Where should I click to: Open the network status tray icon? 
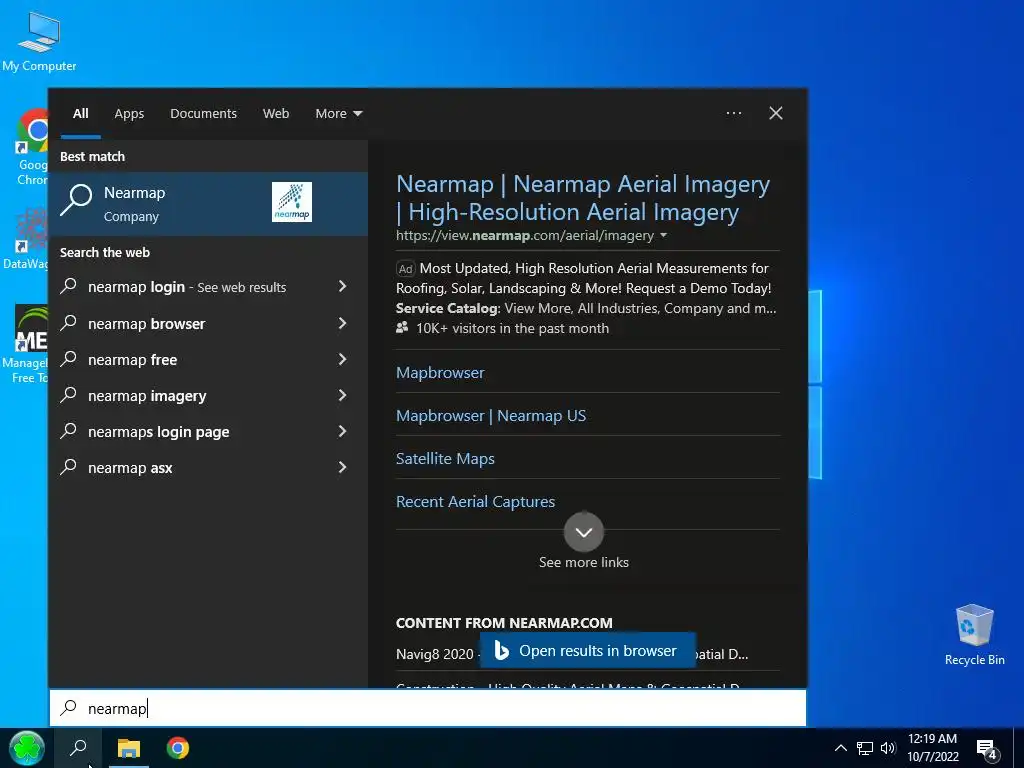click(865, 748)
